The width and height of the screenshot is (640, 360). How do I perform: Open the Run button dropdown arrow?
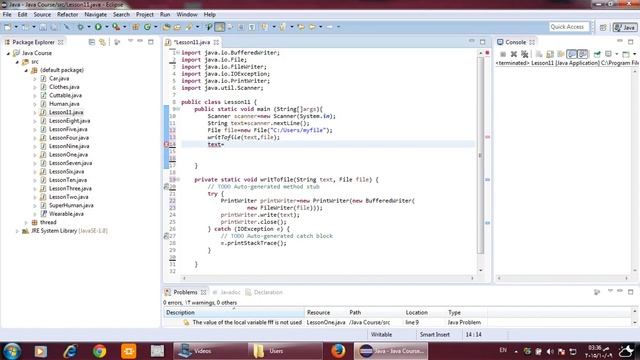(x=107, y=27)
